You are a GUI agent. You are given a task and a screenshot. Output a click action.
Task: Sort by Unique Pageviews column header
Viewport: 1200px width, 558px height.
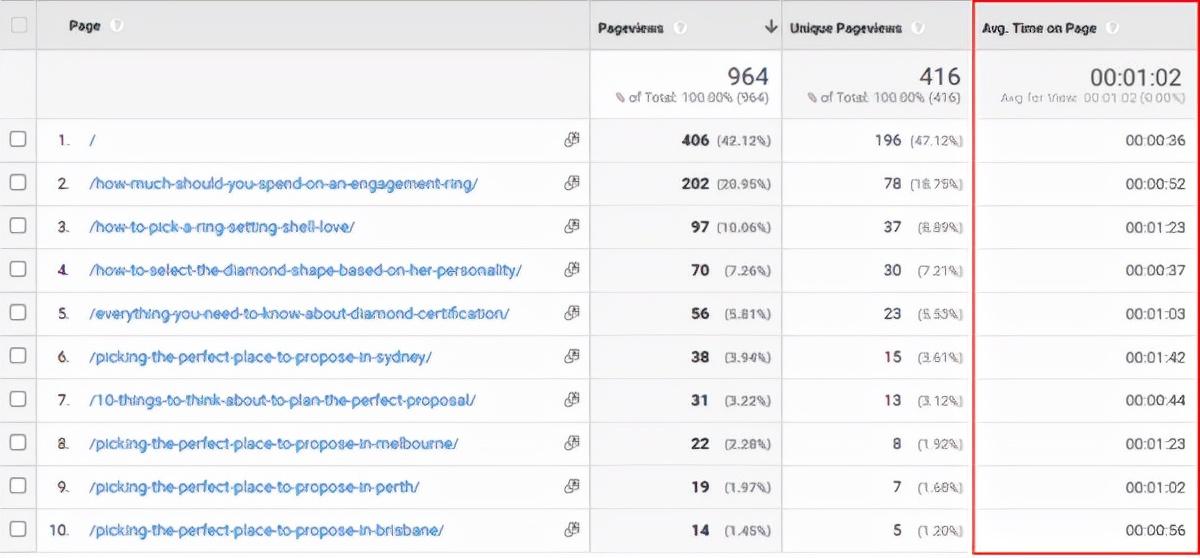847,28
